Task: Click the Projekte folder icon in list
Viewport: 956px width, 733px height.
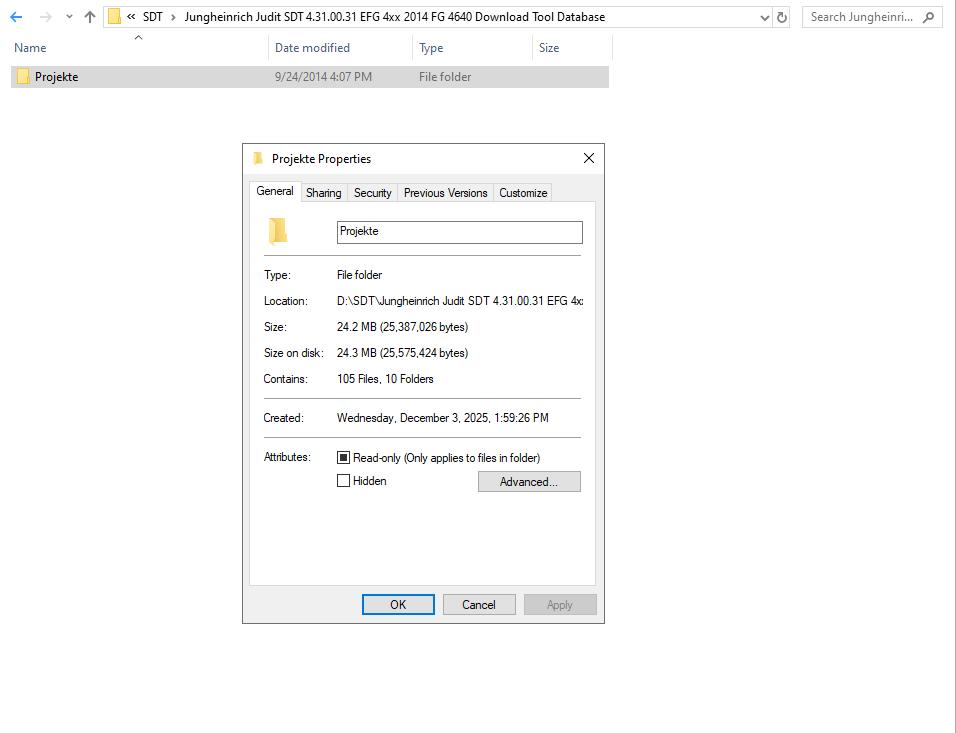Action: coord(23,77)
